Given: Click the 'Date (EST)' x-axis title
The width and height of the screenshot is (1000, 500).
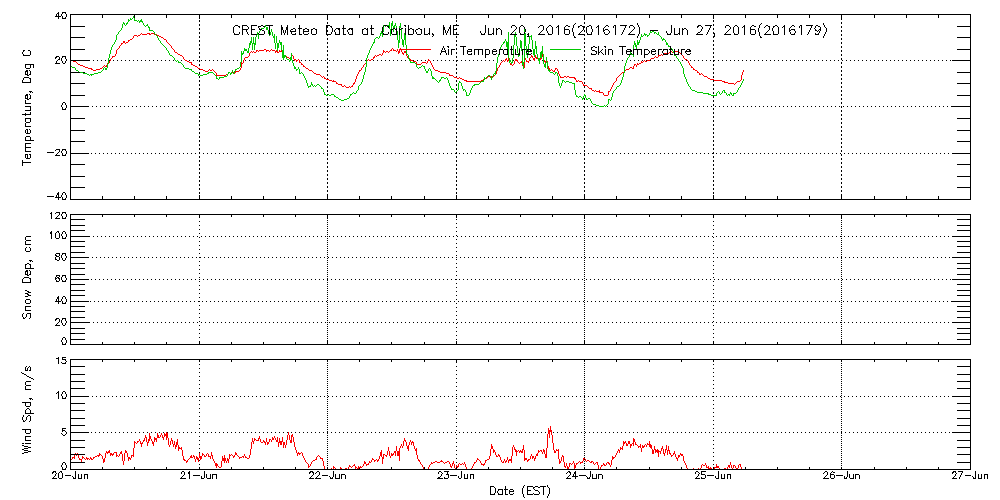Looking at the screenshot, I should pos(520,491).
